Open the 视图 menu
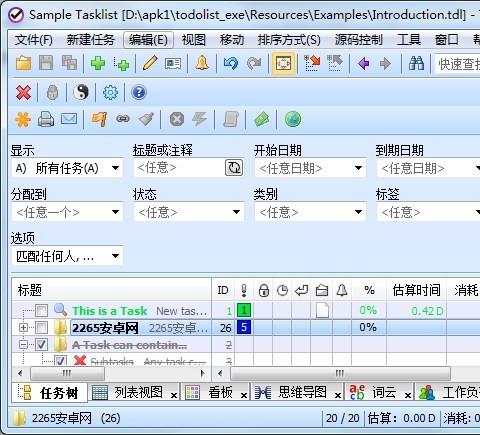Screen dimensions: 480x435 (x=194, y=40)
